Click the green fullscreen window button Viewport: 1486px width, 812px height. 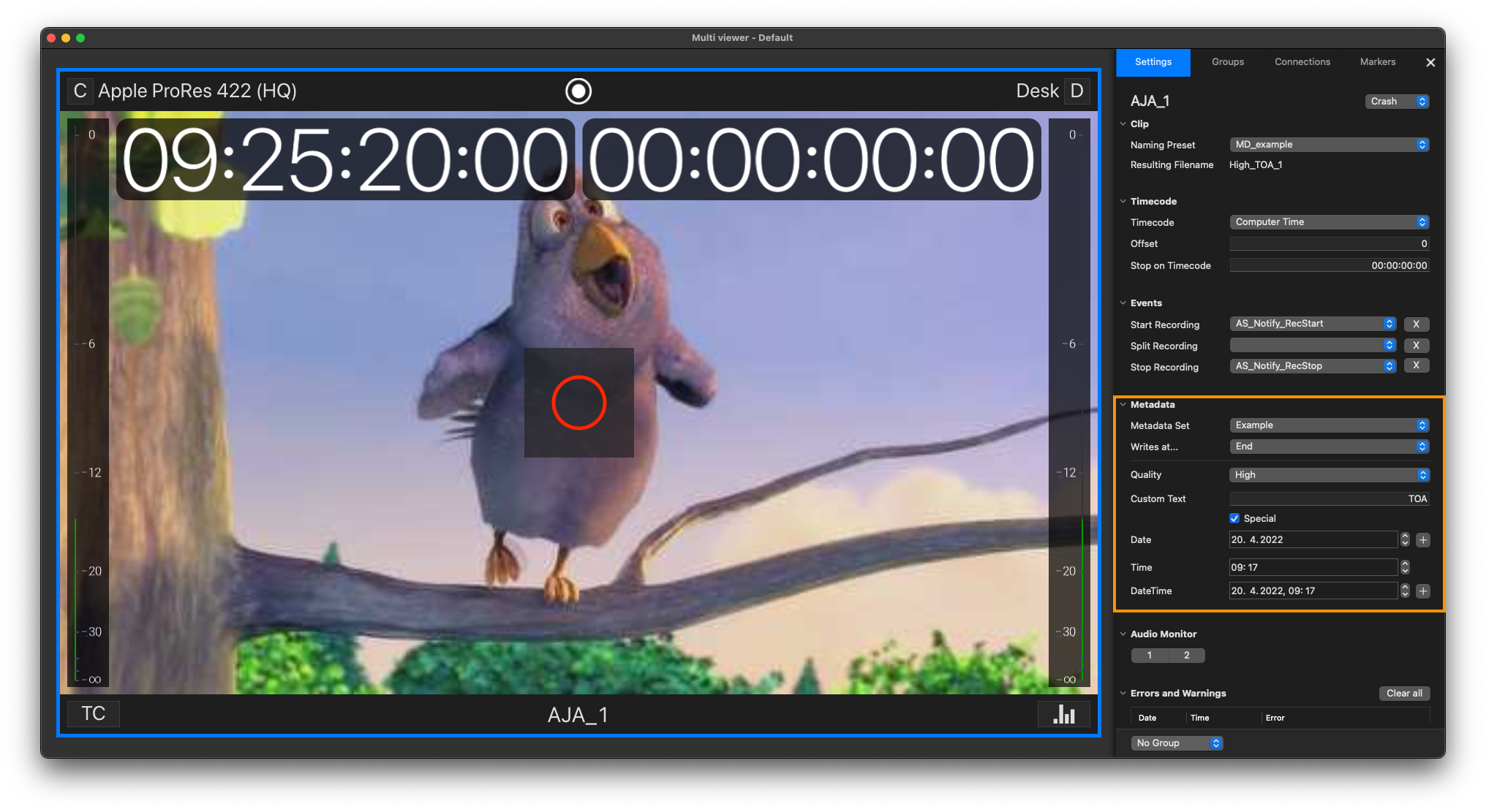tap(80, 38)
